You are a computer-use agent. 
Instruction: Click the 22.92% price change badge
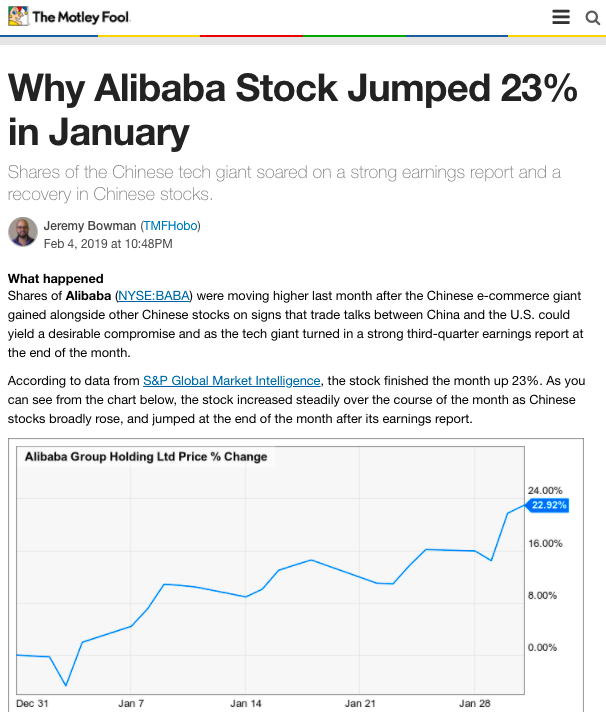pyautogui.click(x=547, y=505)
